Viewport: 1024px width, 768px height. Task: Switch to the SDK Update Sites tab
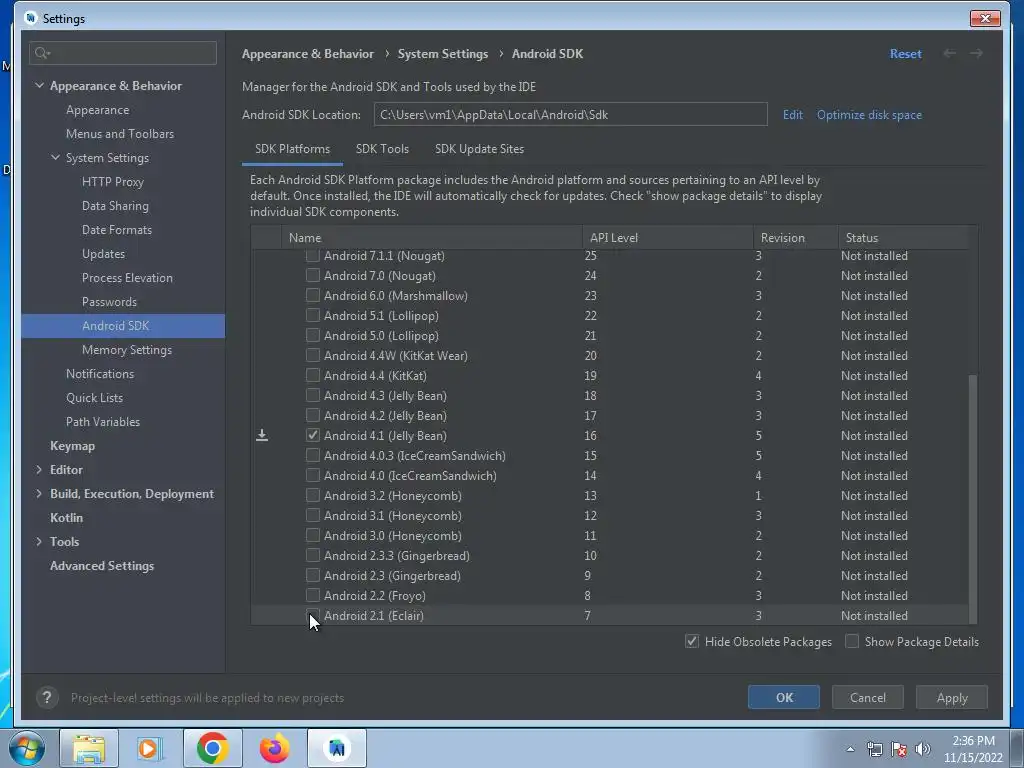point(479,149)
